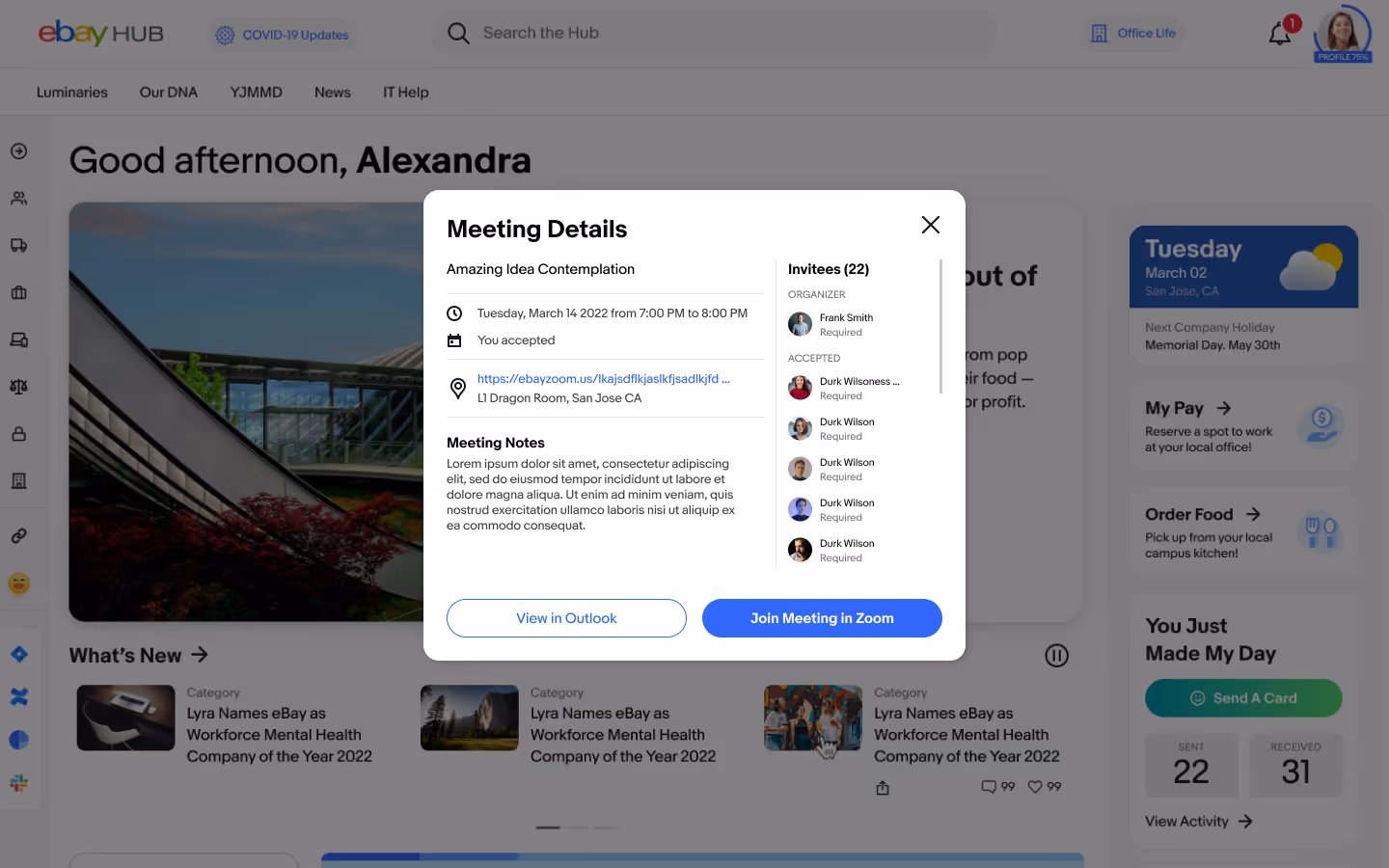Click the meeting location pin icon

[458, 389]
